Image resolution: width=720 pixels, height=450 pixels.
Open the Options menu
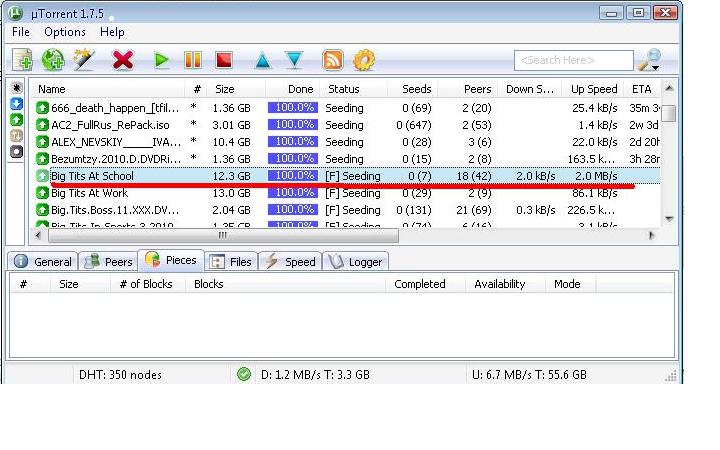[65, 32]
